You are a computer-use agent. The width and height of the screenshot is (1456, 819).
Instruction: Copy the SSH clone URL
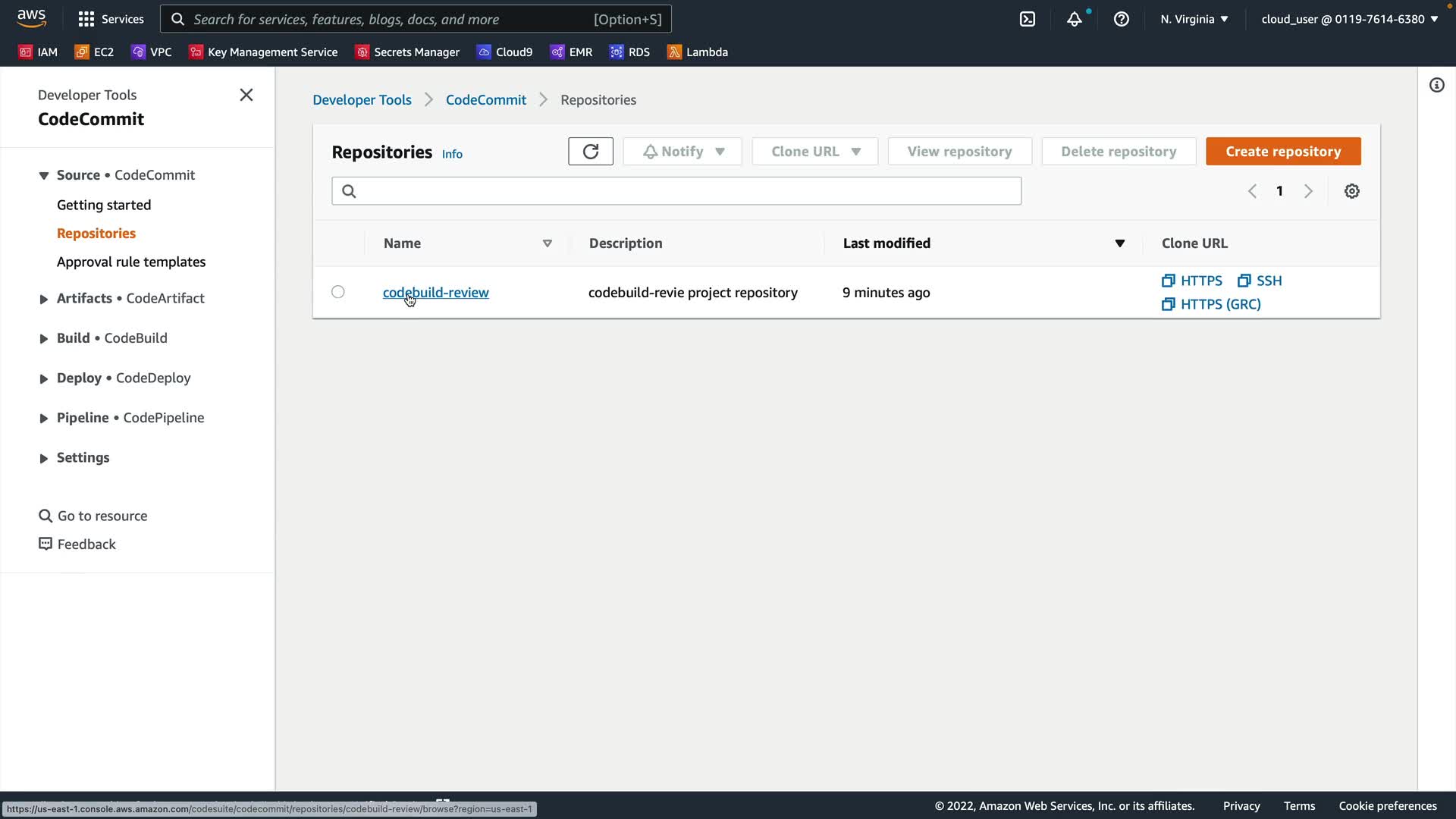pos(1260,281)
